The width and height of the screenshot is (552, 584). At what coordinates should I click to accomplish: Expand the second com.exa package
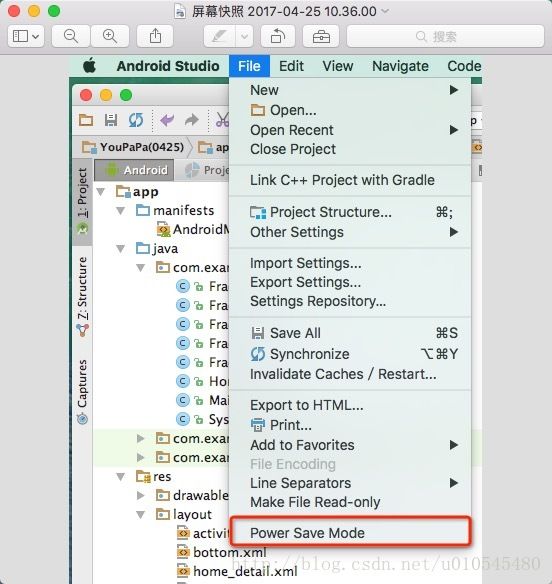pos(140,438)
